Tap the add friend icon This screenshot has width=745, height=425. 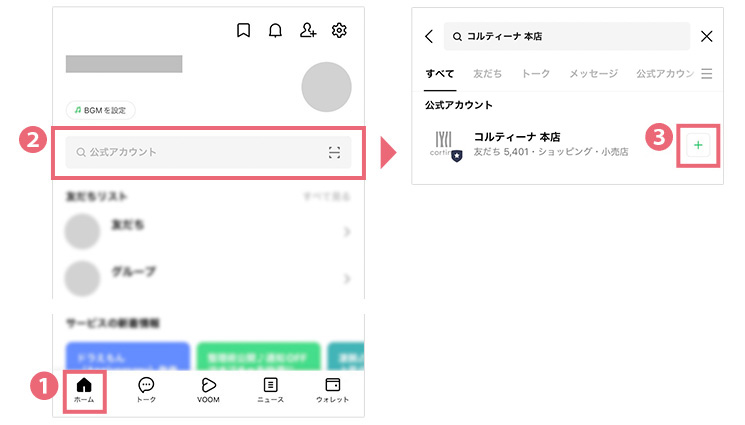(x=308, y=30)
